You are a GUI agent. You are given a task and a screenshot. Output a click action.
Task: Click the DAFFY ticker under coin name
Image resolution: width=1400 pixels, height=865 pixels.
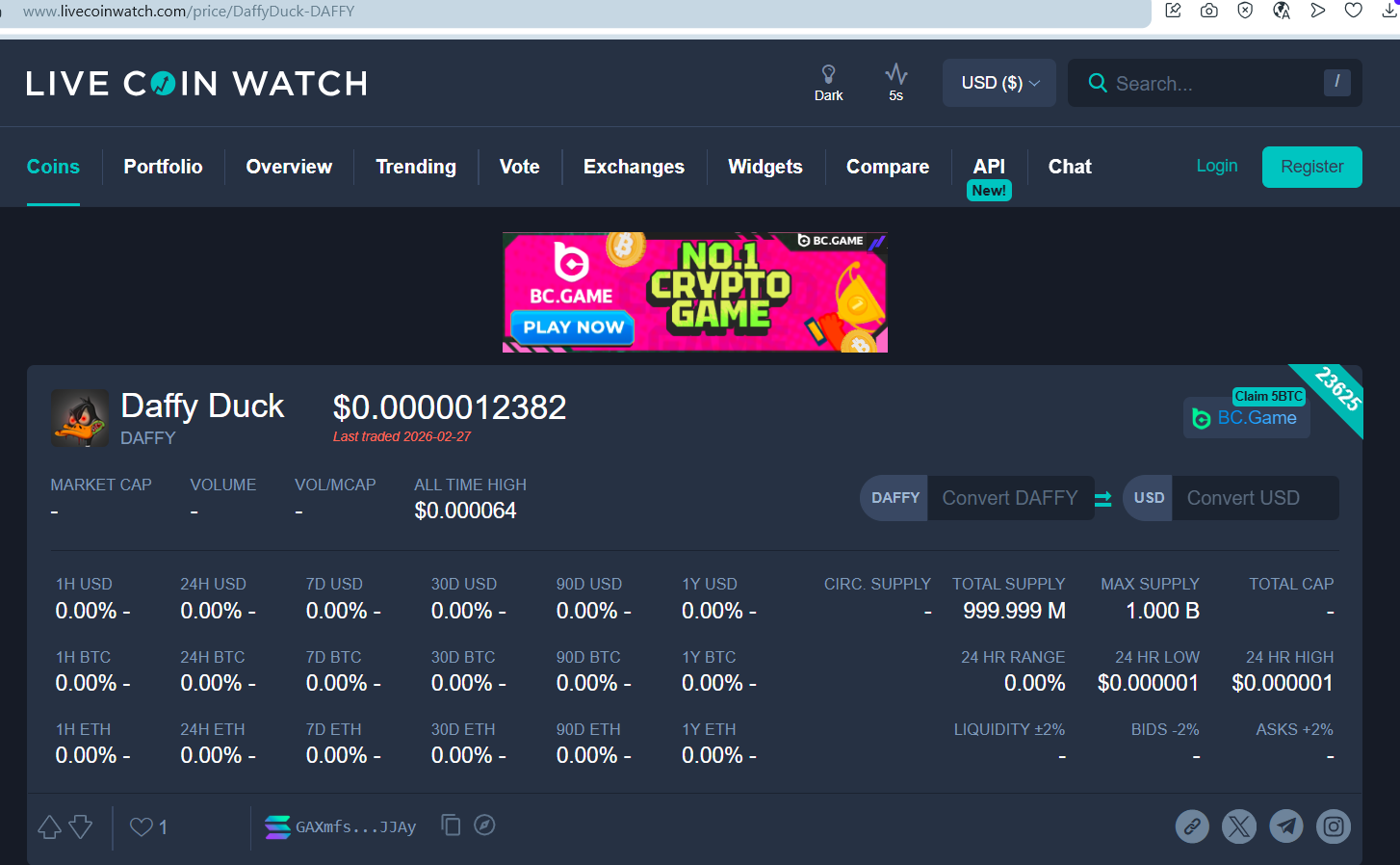tap(148, 438)
